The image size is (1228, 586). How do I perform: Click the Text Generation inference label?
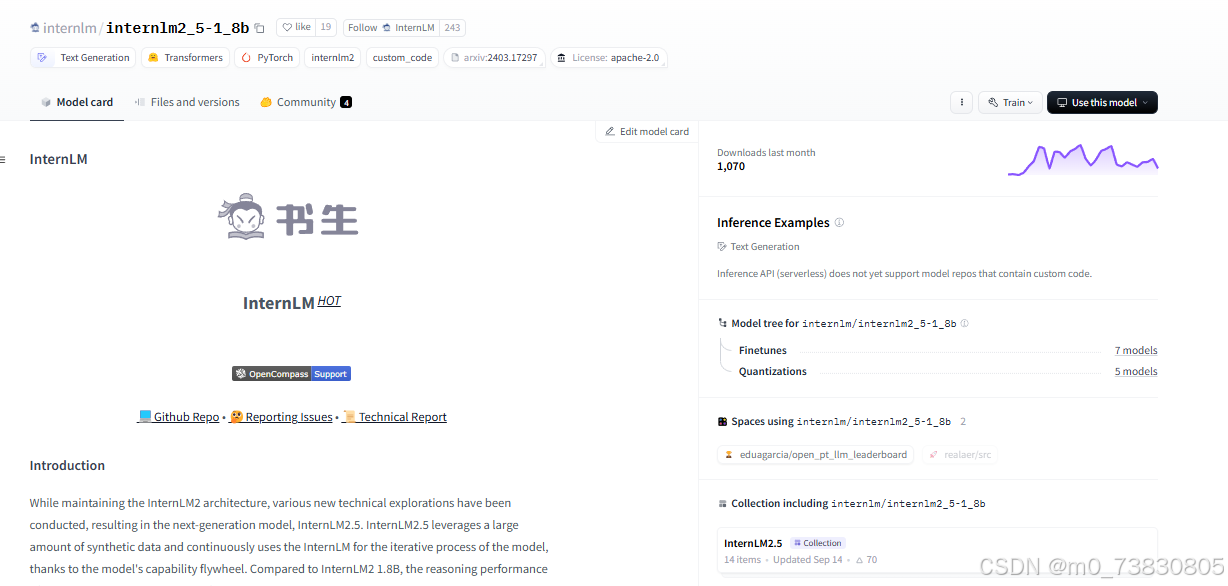coord(758,247)
